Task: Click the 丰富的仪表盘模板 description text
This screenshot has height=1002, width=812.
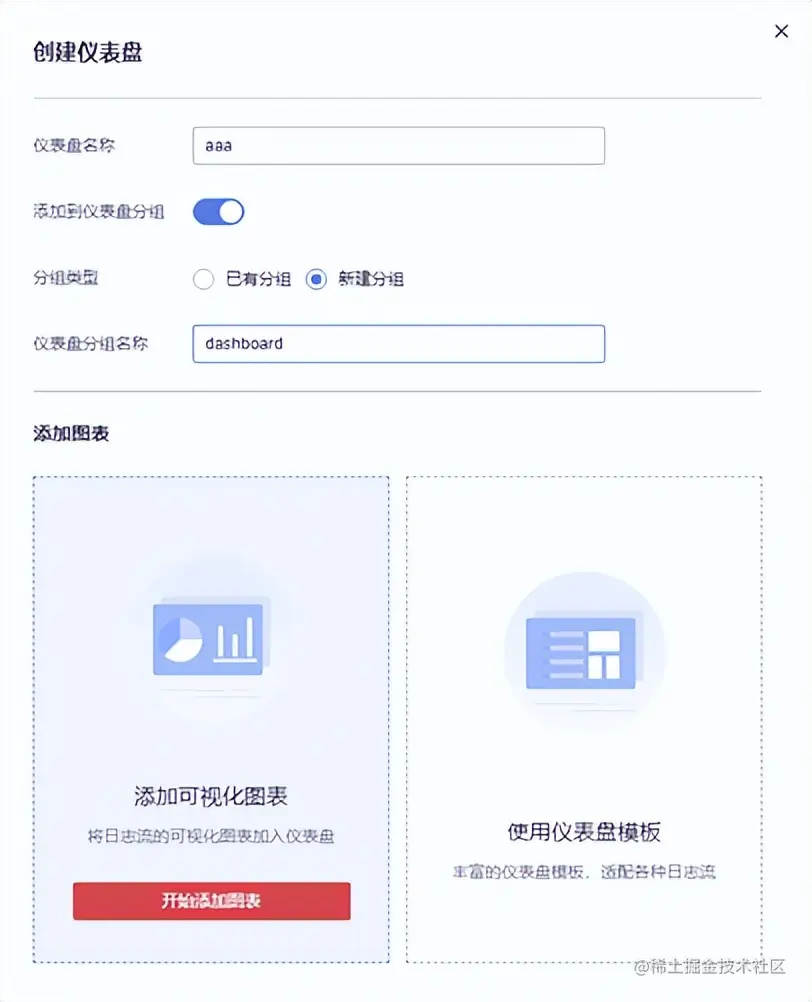Action: 584,872
